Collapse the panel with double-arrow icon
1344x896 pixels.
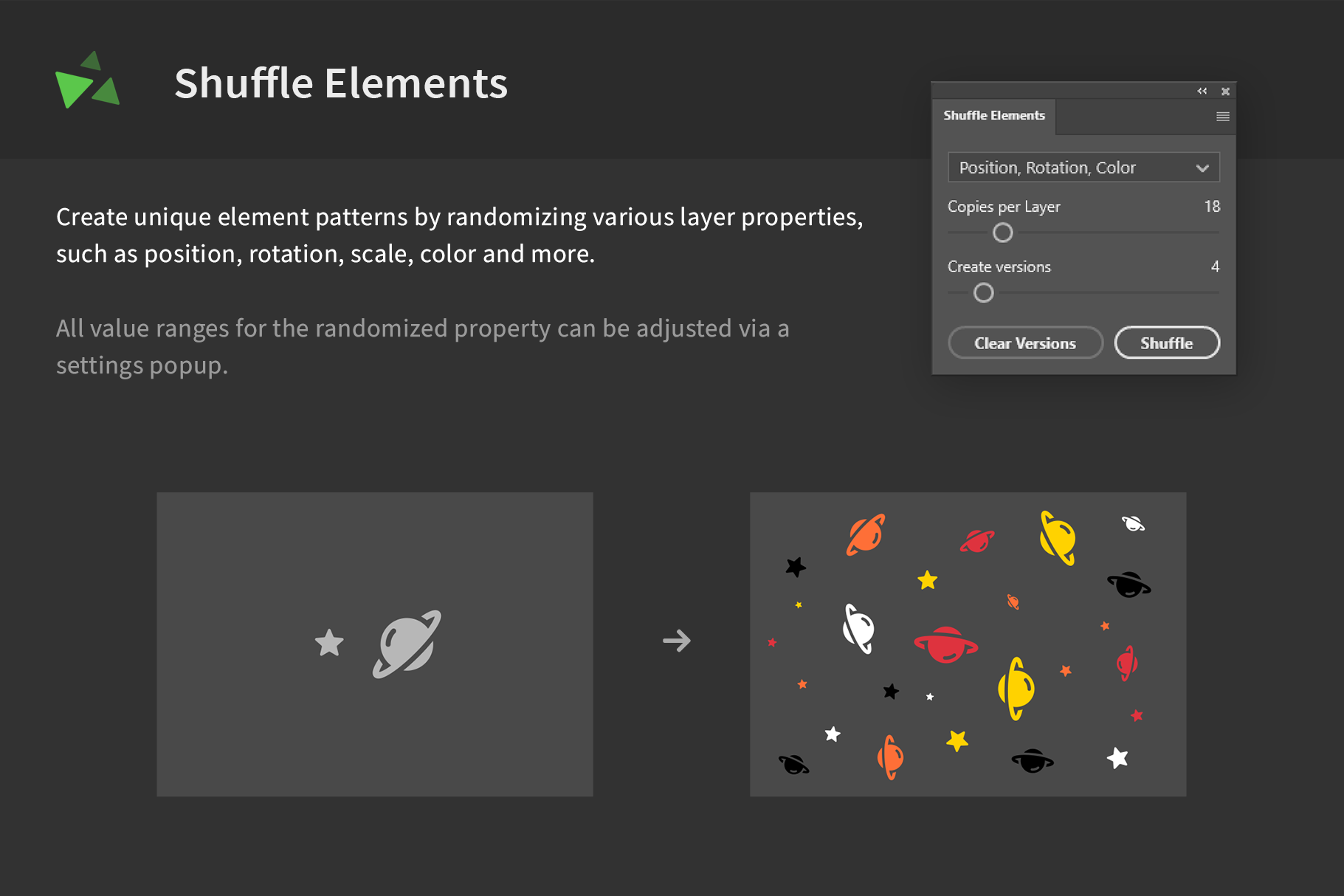1202,91
